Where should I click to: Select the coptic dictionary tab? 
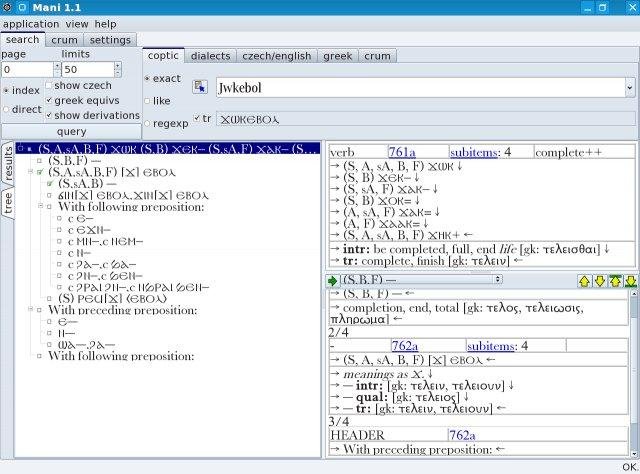point(163,56)
